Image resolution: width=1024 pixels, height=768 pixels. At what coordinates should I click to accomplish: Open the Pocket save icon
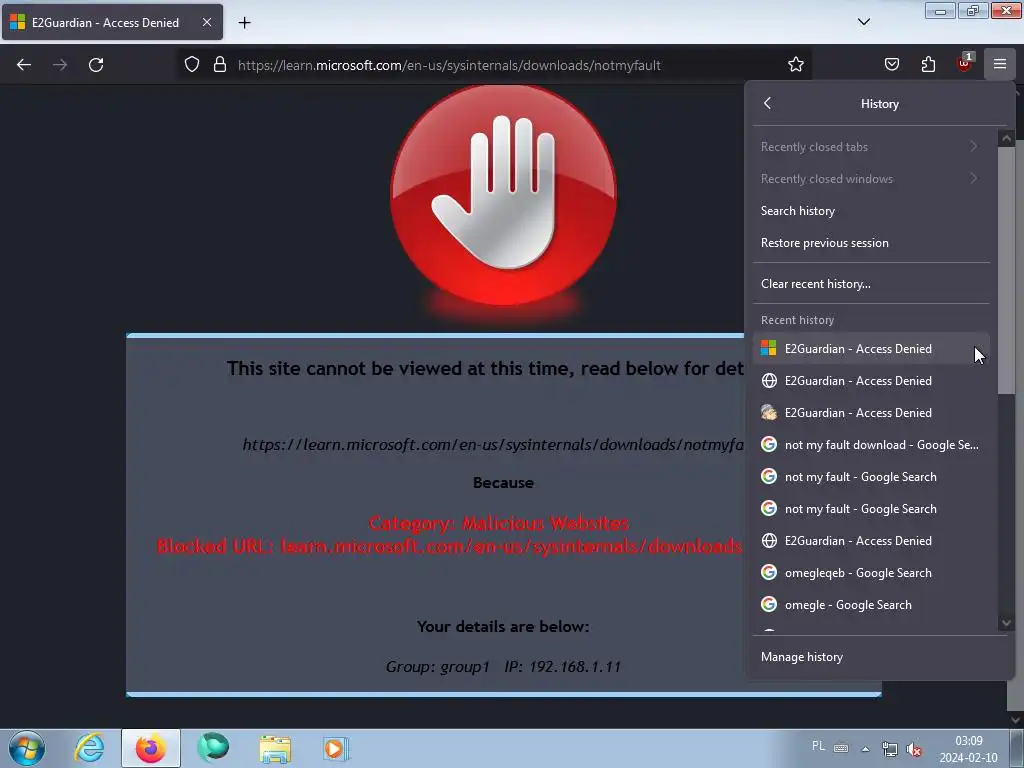(x=892, y=65)
